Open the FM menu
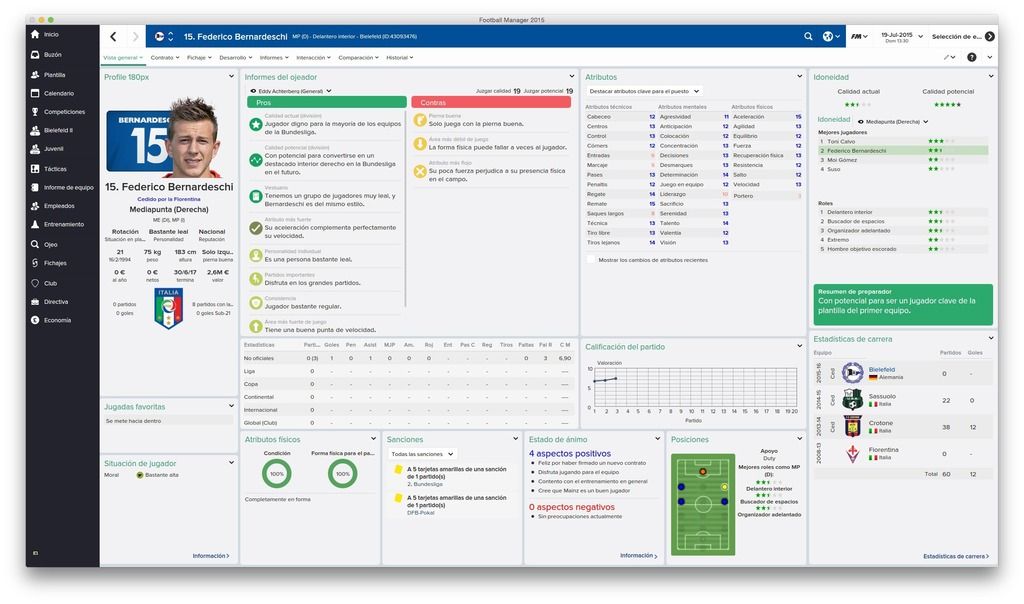Screen dimensions: 1024x604 [859, 37]
